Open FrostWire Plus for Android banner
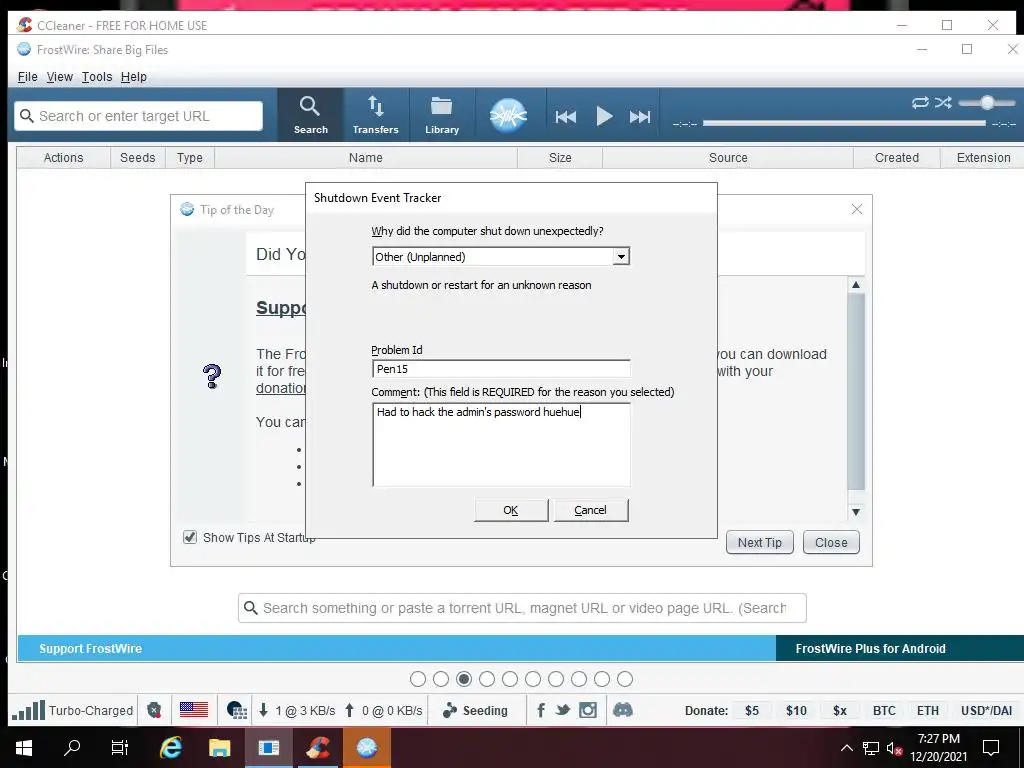 [x=899, y=648]
